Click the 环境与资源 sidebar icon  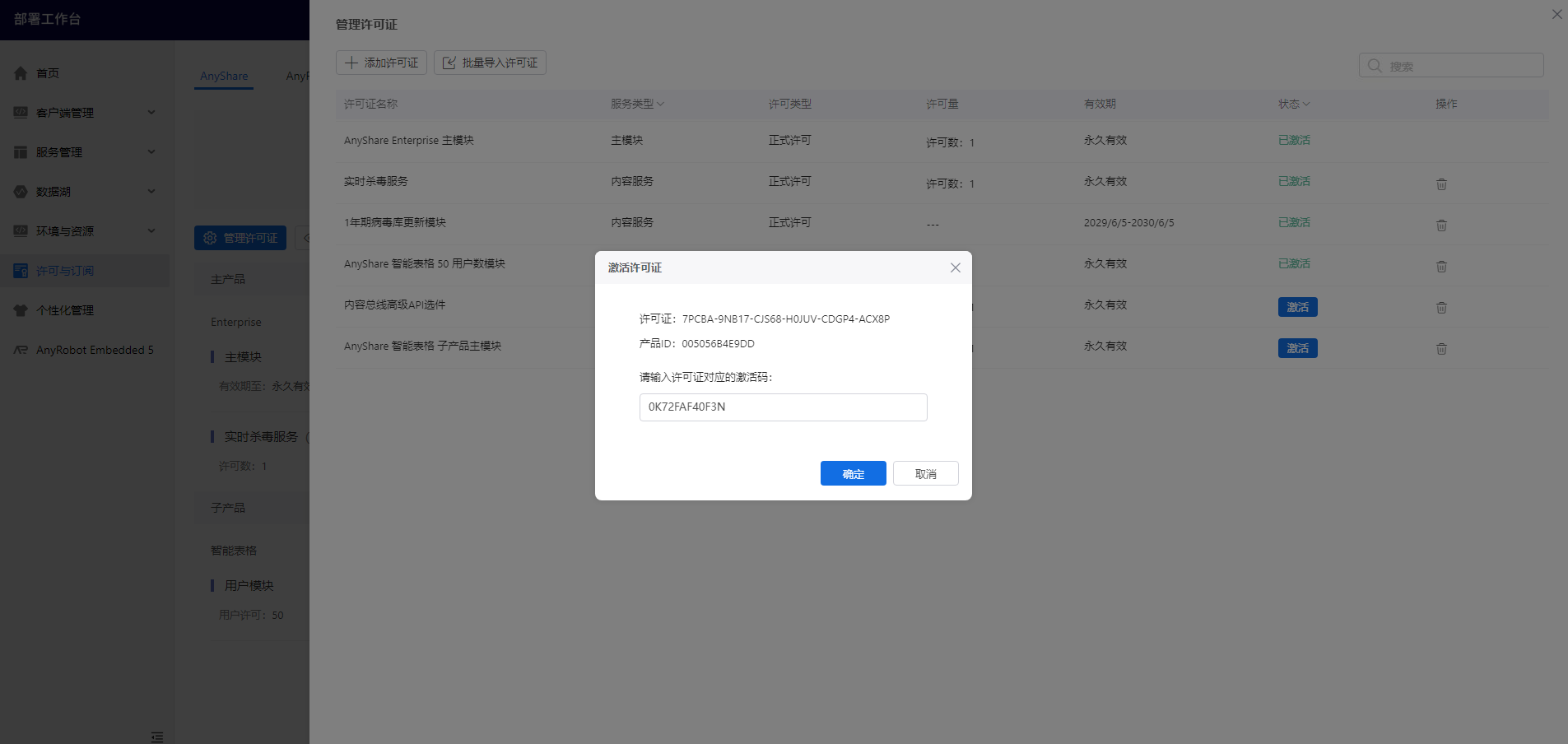click(21, 231)
